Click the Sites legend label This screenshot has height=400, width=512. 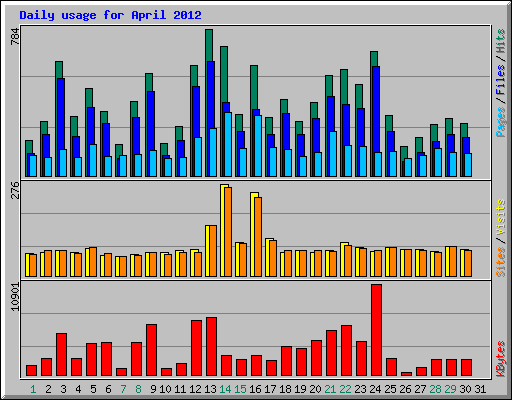(500, 262)
